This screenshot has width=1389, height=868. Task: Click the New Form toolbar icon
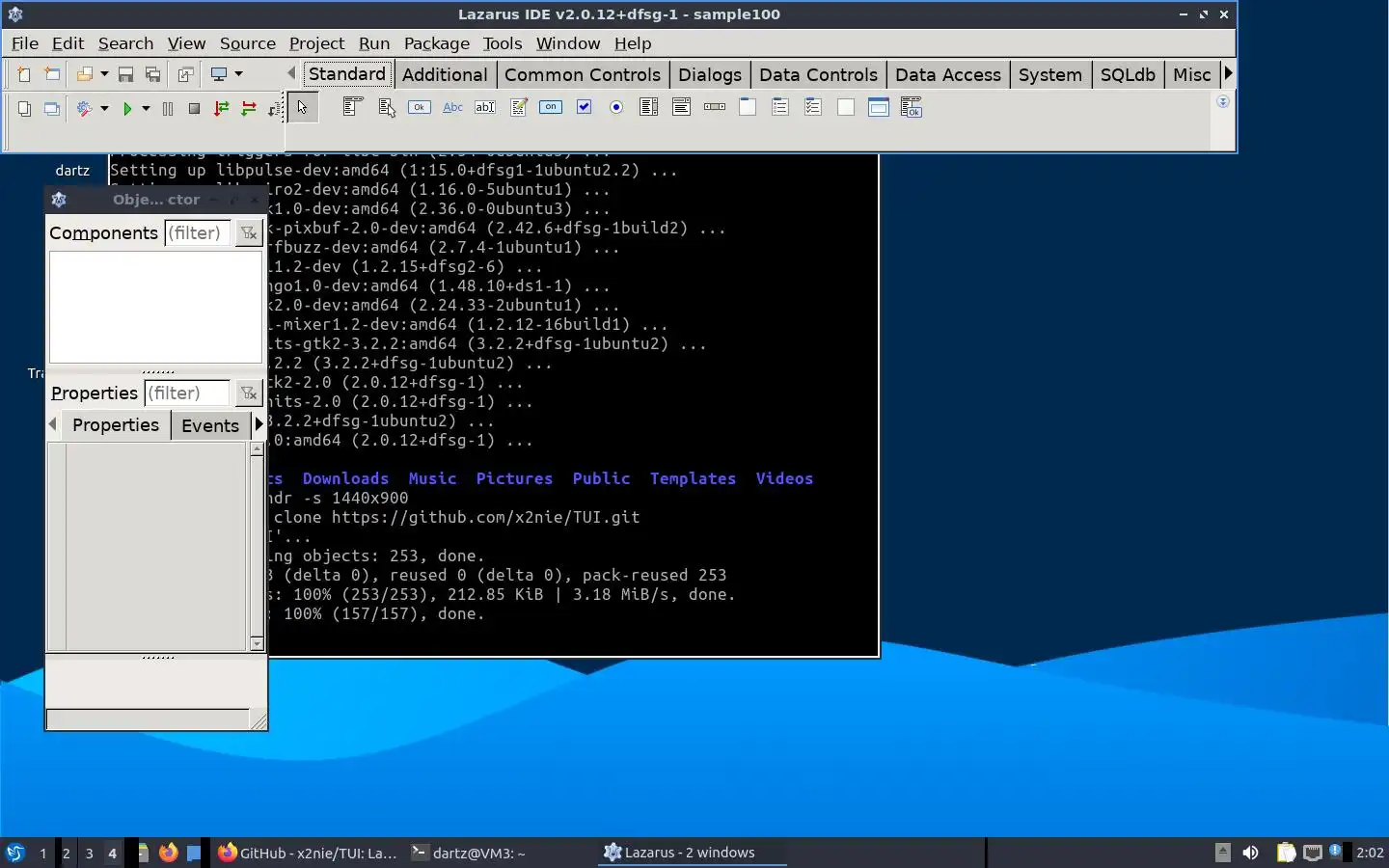coord(52,74)
